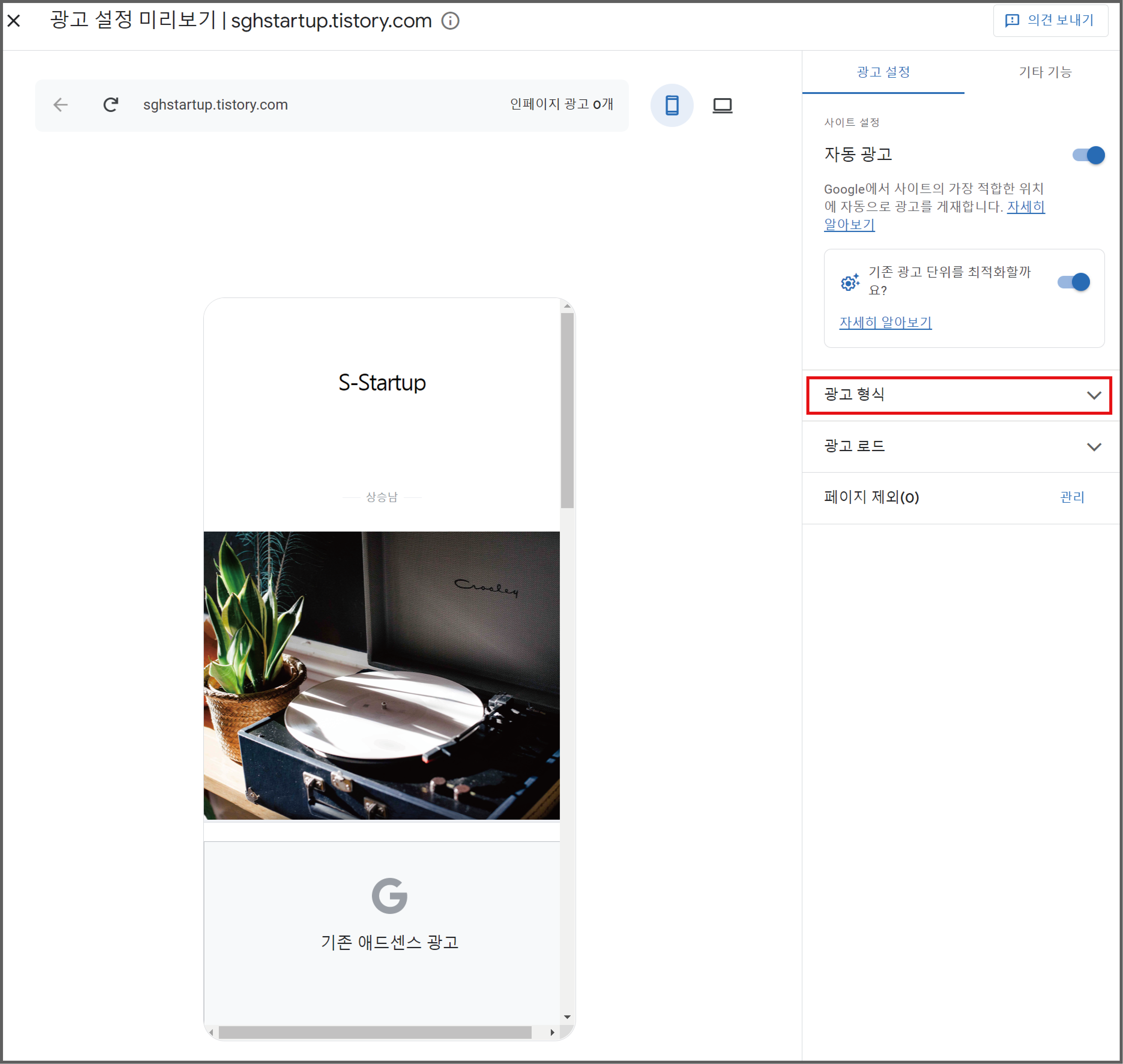Viewport: 1123px width, 1064px height.
Task: Toggle the existing ad unit optimization switch
Action: point(1073,282)
